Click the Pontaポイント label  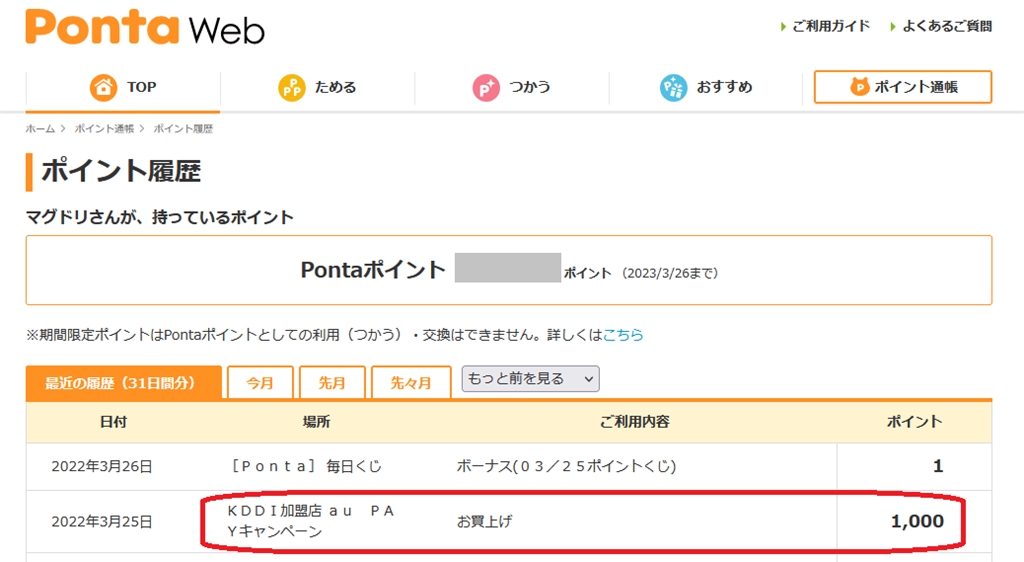(373, 270)
